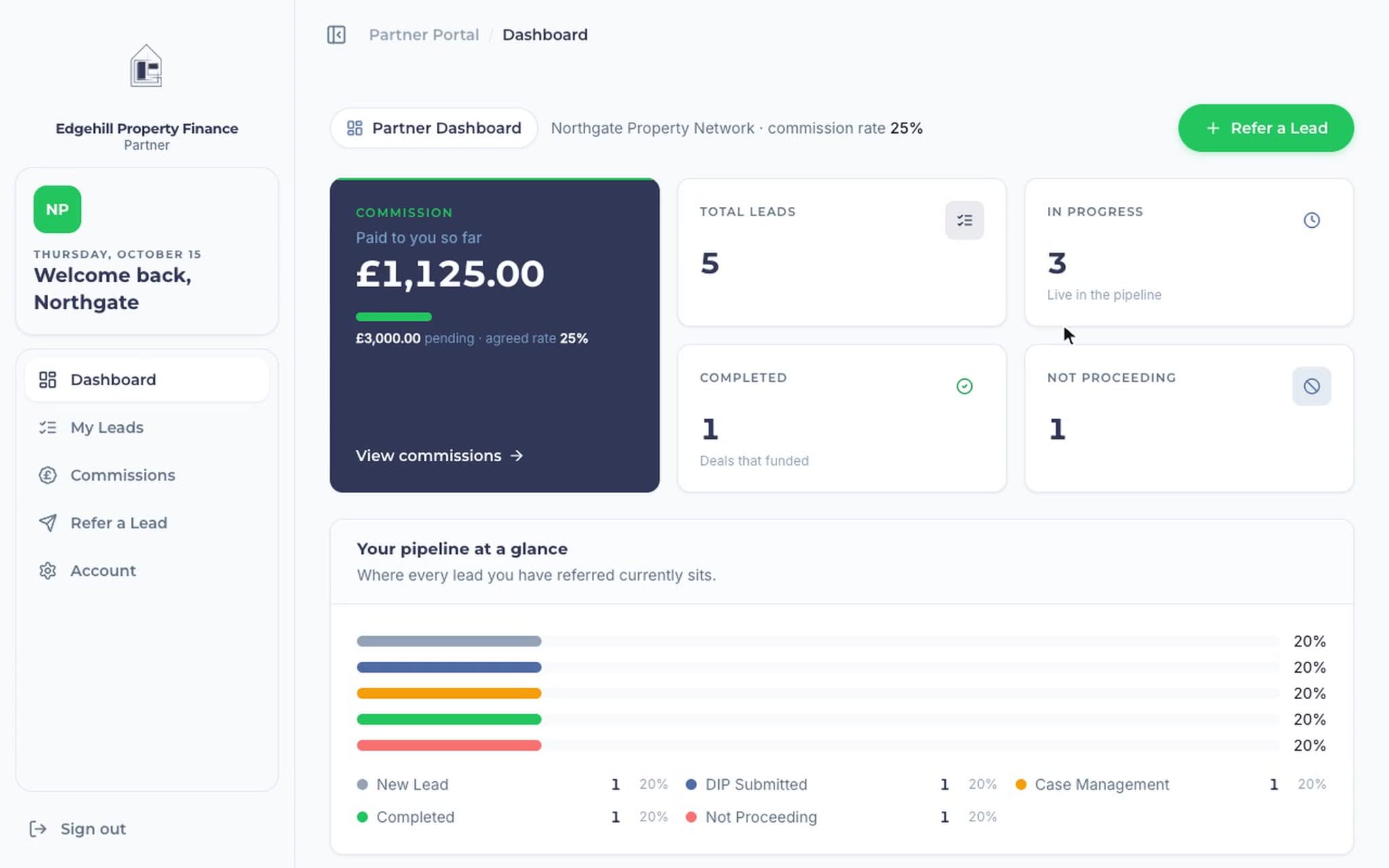The image size is (1389, 868).
Task: Click the Case Management legend label
Action: pos(1102,785)
